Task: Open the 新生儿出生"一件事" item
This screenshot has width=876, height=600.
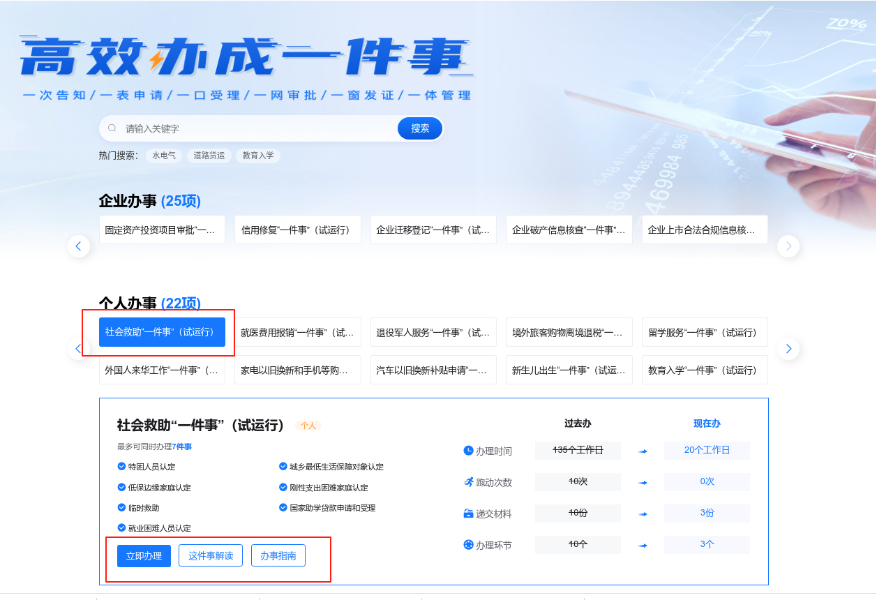Action: pos(568,370)
